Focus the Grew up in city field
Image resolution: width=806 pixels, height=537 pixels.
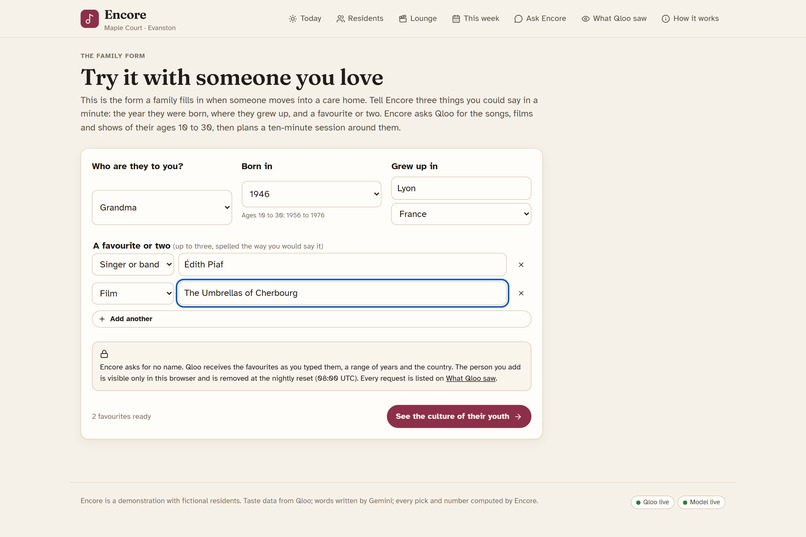tap(461, 188)
